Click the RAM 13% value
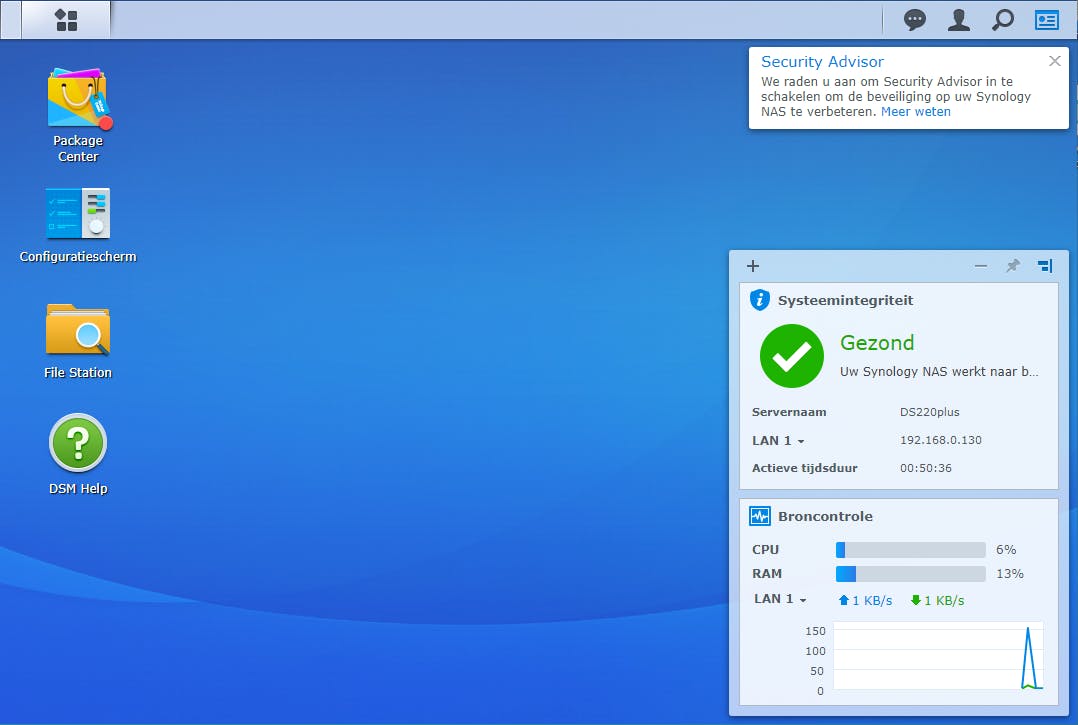The width and height of the screenshot is (1078, 725). tap(1009, 574)
